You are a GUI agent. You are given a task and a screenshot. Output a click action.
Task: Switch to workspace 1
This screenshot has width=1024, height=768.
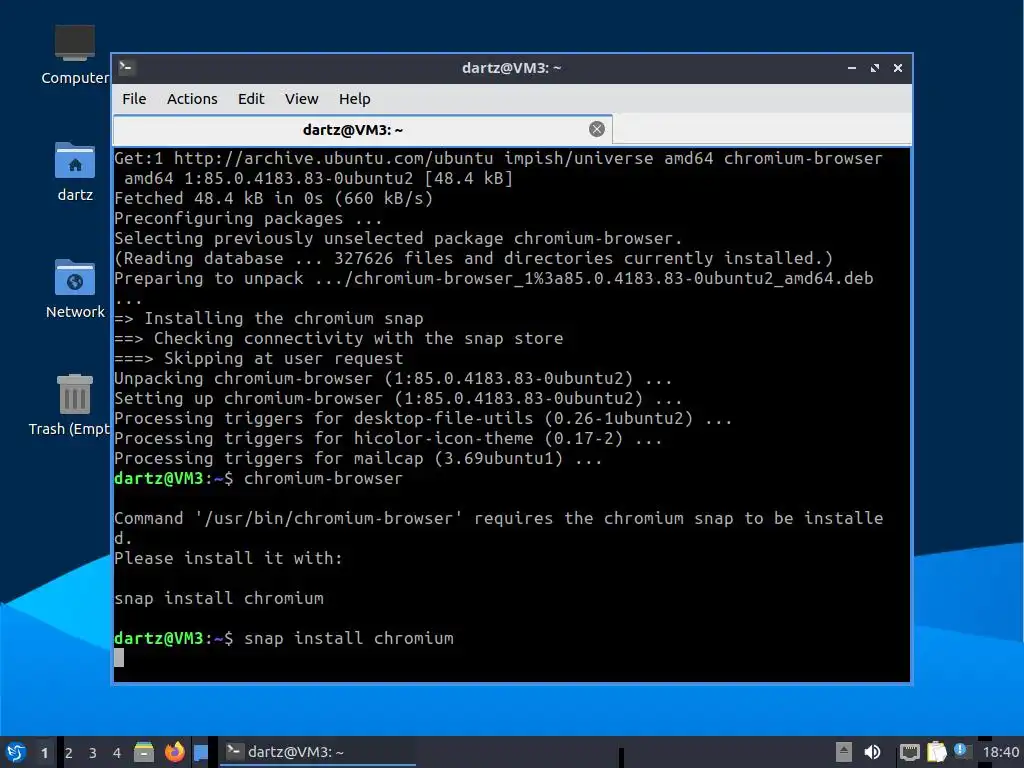click(44, 752)
